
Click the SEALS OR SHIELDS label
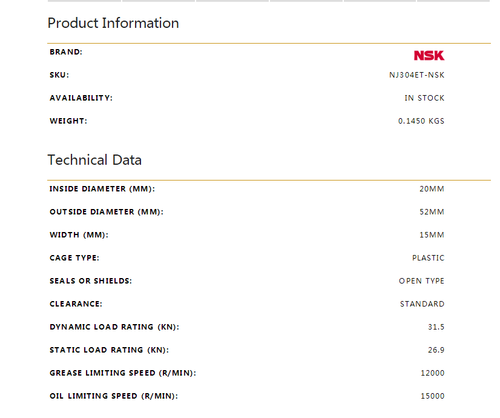pos(91,281)
